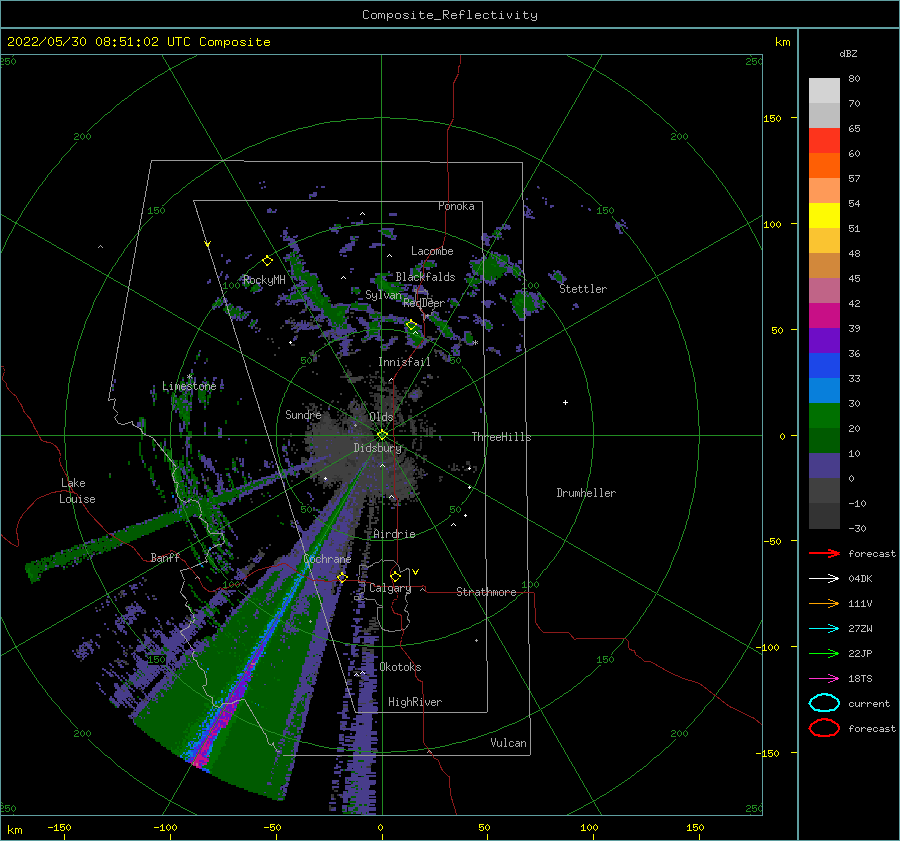Image resolution: width=900 pixels, height=841 pixels.
Task: Click the Stettler label on the map
Action: [583, 289]
